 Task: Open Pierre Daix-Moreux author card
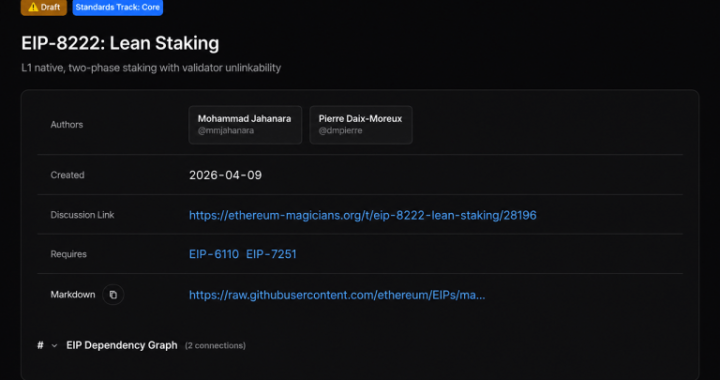(361, 125)
